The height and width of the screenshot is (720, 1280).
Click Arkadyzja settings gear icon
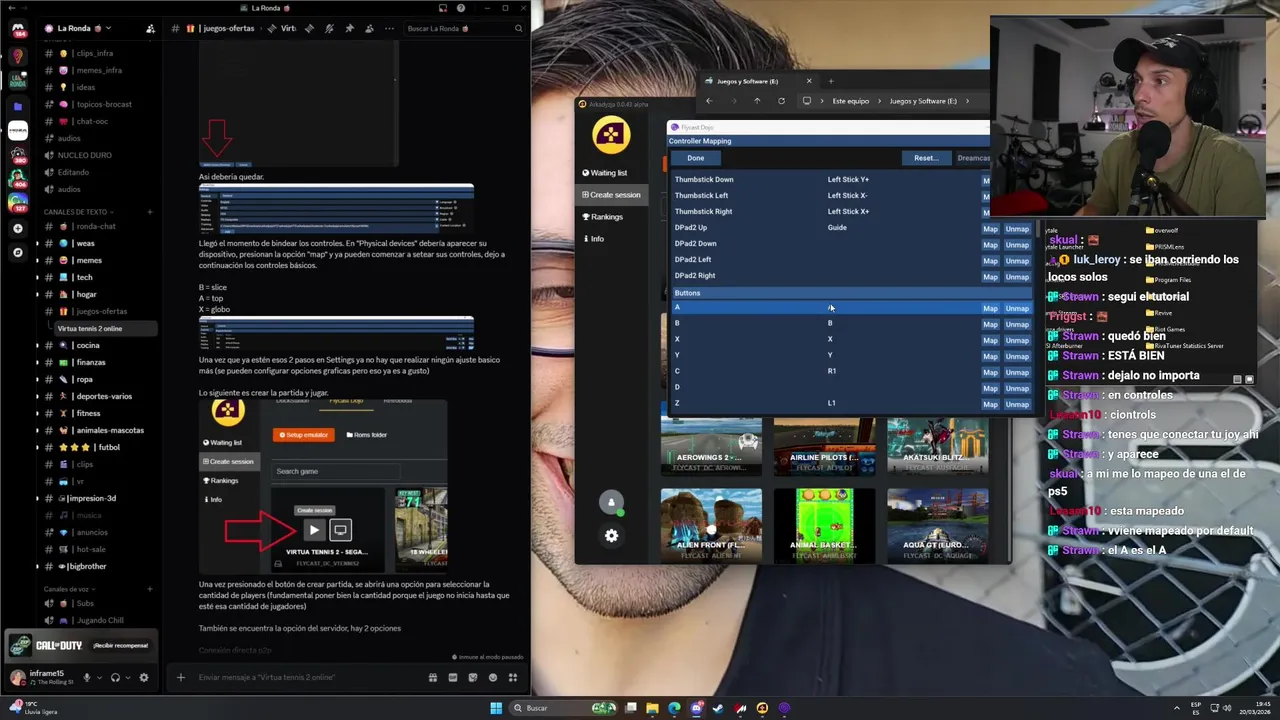(x=611, y=536)
